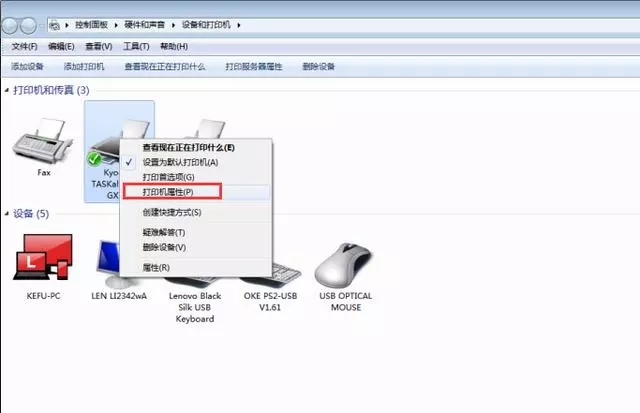Image resolution: width=640 pixels, height=413 pixels.
Task: Open the 帮助(H) menu
Action: [174, 47]
